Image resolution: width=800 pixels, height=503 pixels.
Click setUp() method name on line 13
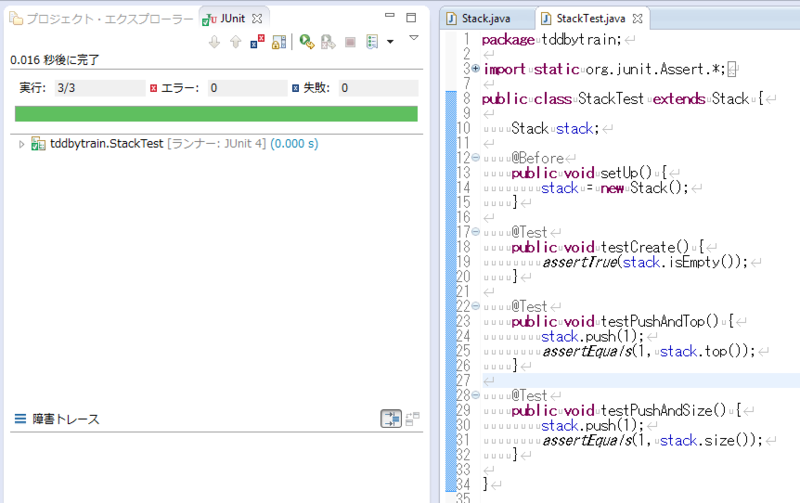(627, 172)
